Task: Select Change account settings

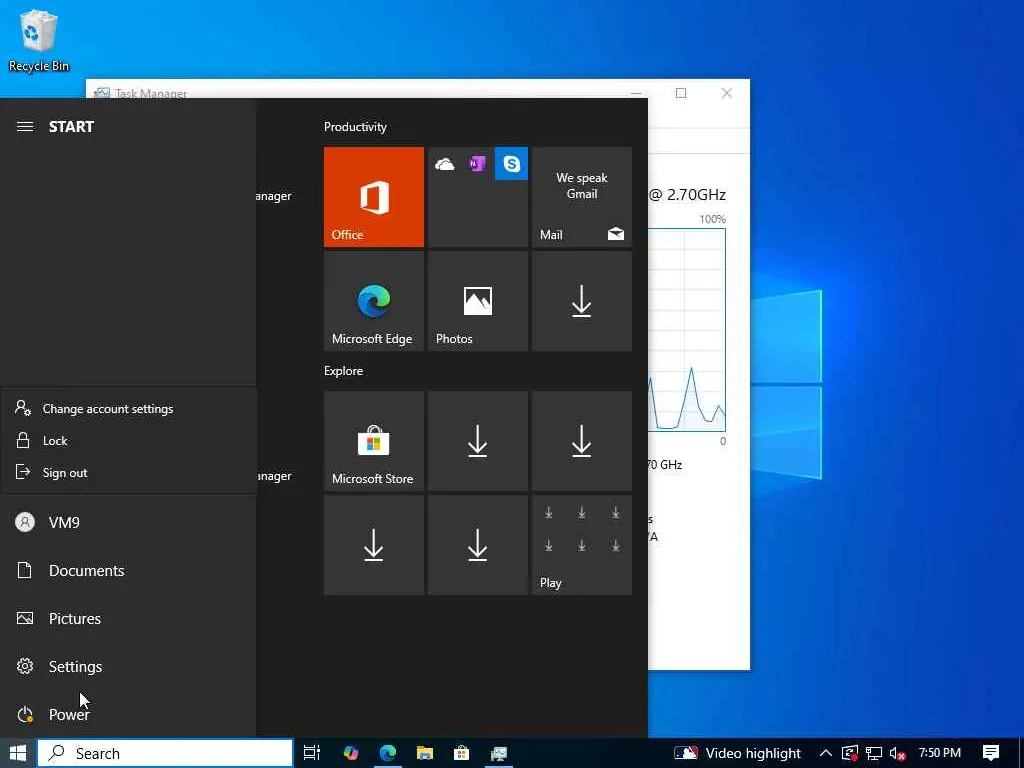Action: [x=129, y=409]
